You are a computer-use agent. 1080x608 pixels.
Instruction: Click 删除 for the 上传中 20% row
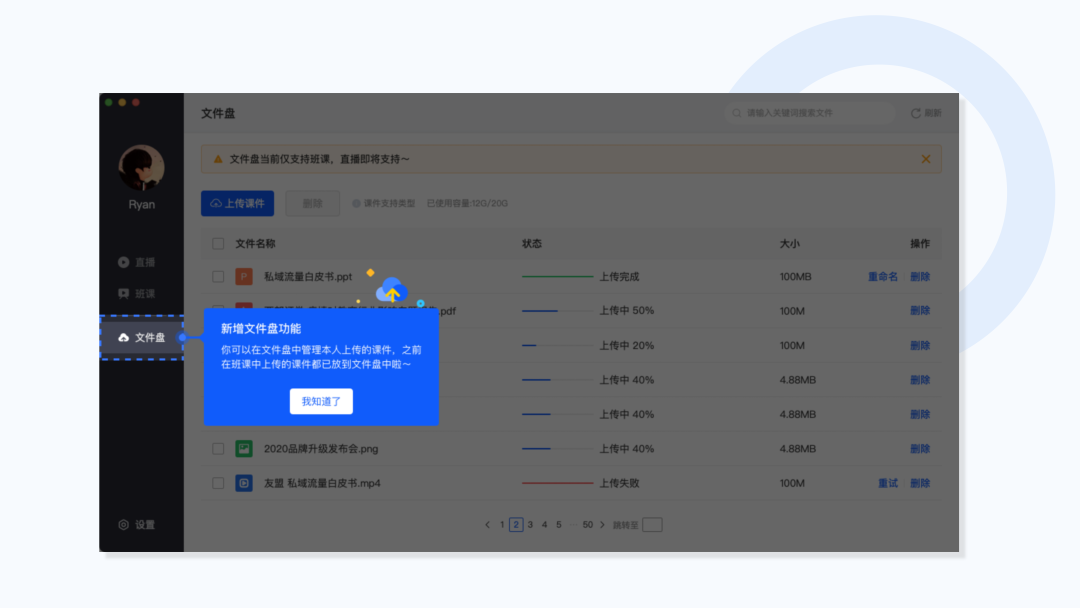click(920, 346)
